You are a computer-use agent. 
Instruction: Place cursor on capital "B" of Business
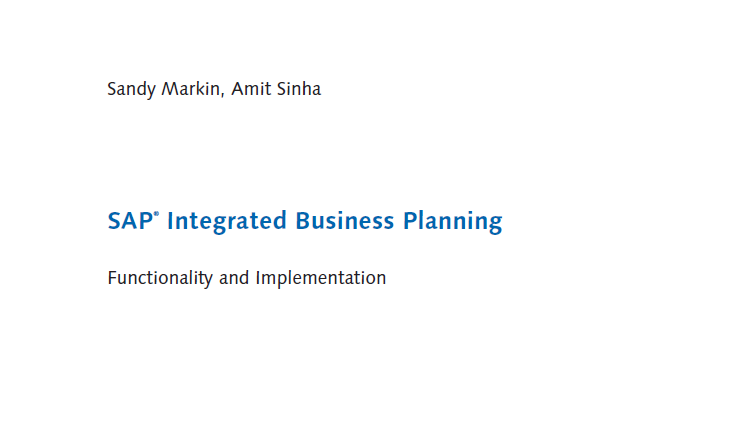tap(302, 221)
